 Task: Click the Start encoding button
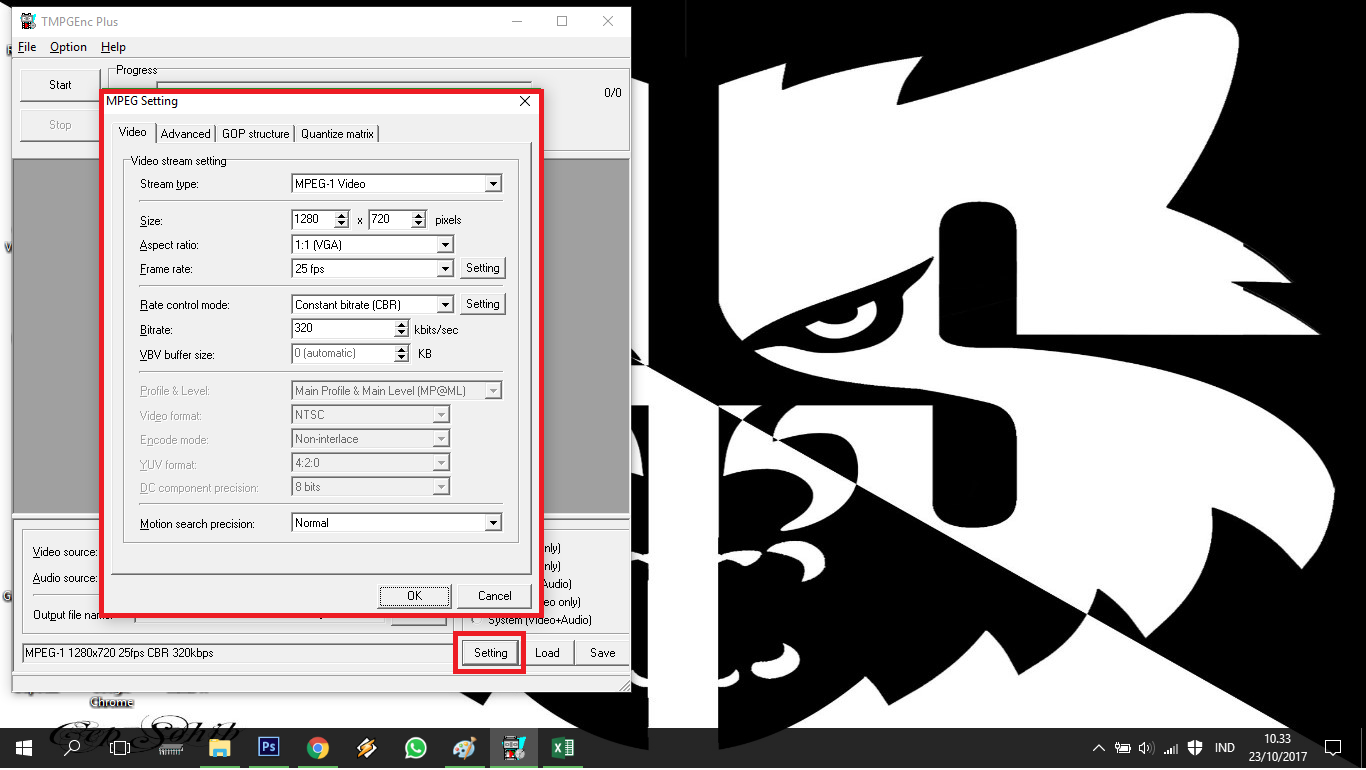tap(60, 85)
